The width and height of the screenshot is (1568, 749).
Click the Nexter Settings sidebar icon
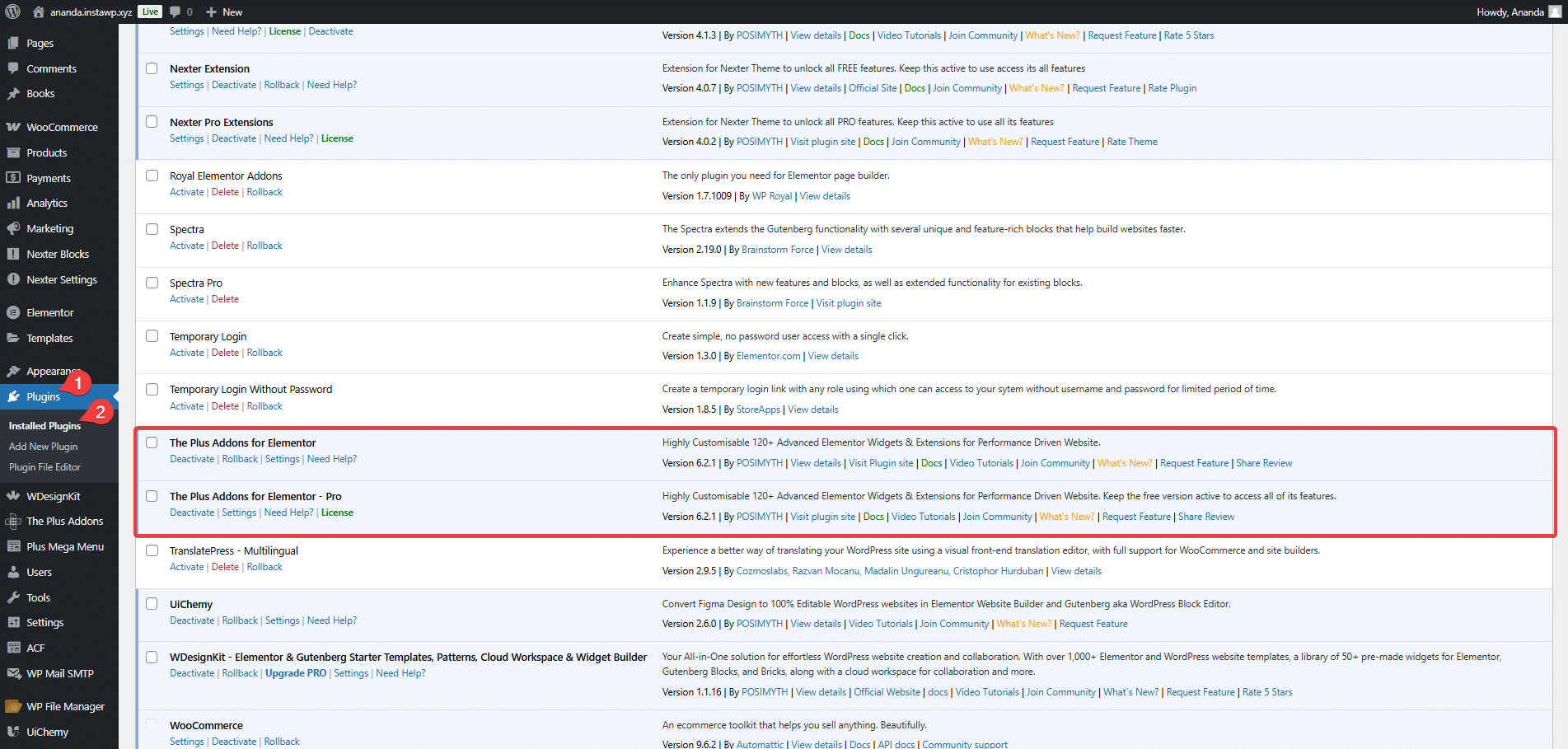click(13, 279)
